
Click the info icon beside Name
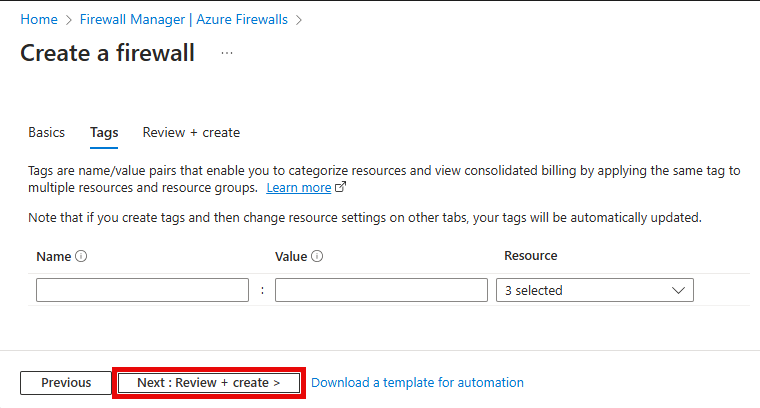tap(82, 257)
